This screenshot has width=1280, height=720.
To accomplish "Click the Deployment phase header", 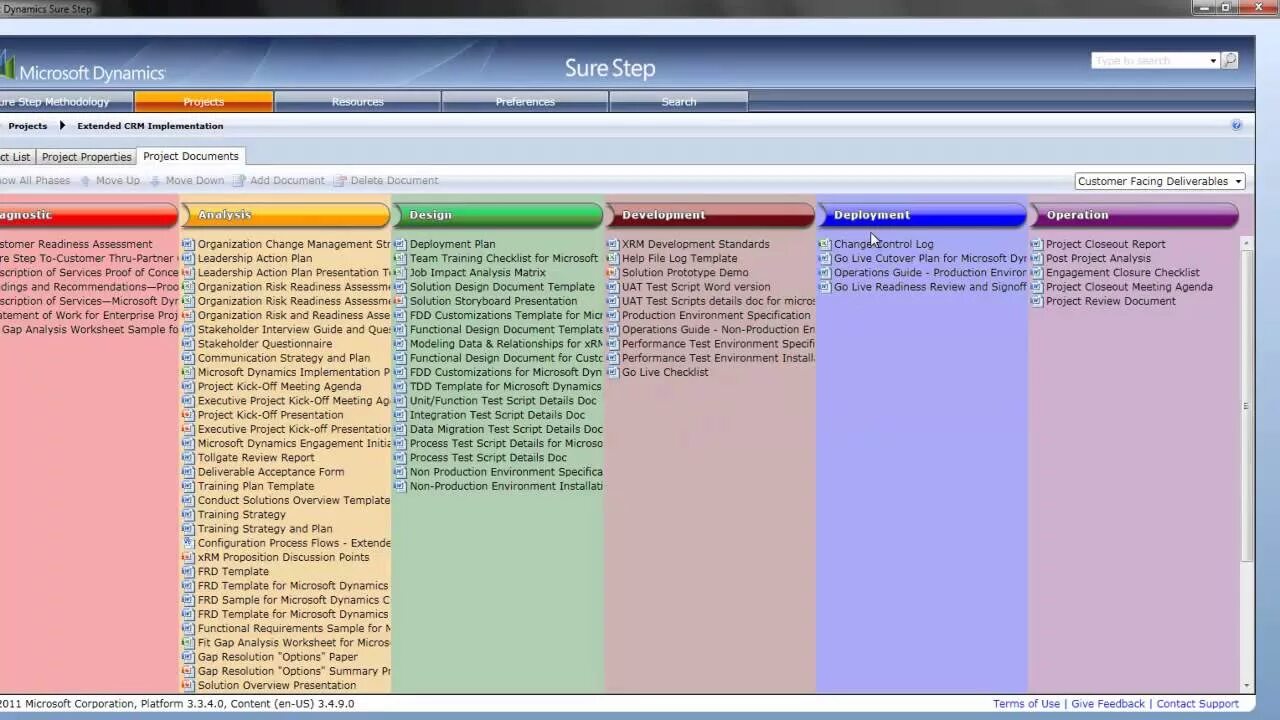I will coord(922,215).
